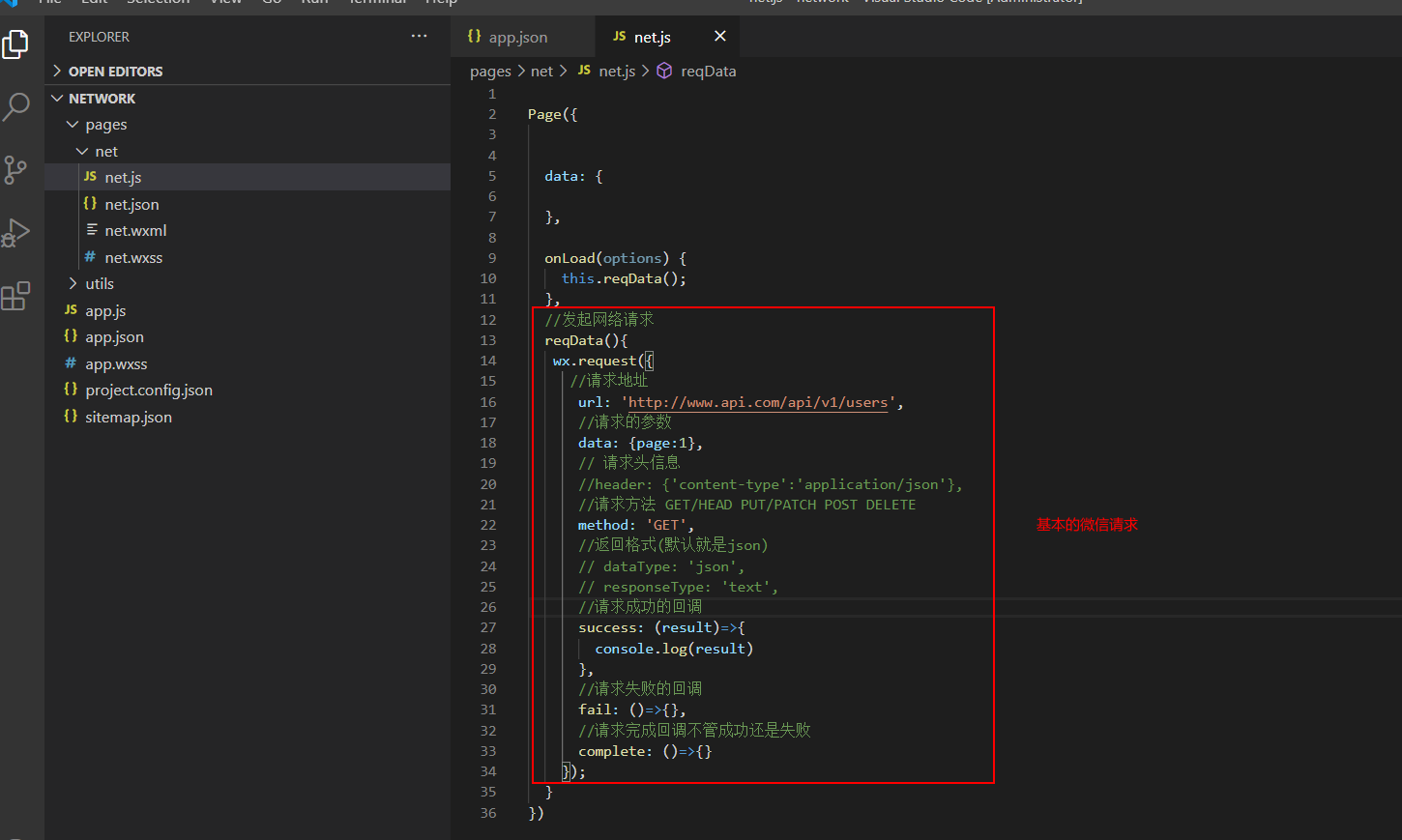This screenshot has height=840, width=1402.
Task: Click the reqData symbol breadcrumb
Action: click(x=697, y=72)
